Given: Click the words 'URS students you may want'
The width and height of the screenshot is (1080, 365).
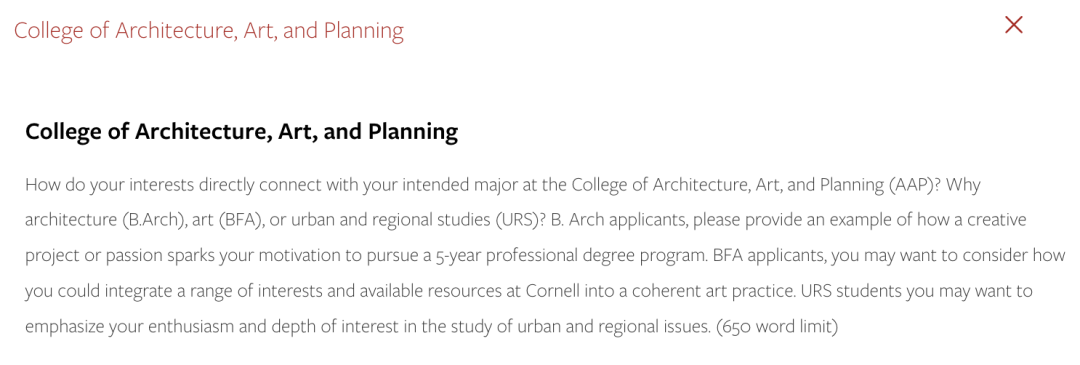Looking at the screenshot, I should pos(916,291).
